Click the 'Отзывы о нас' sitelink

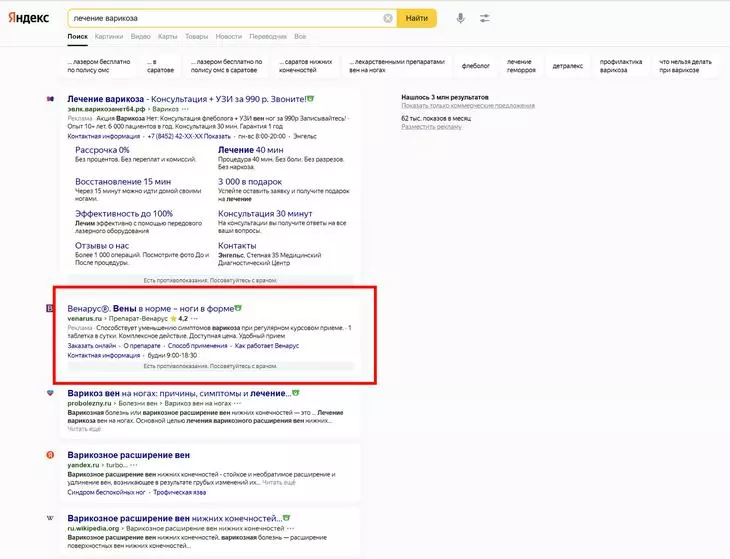102,245
